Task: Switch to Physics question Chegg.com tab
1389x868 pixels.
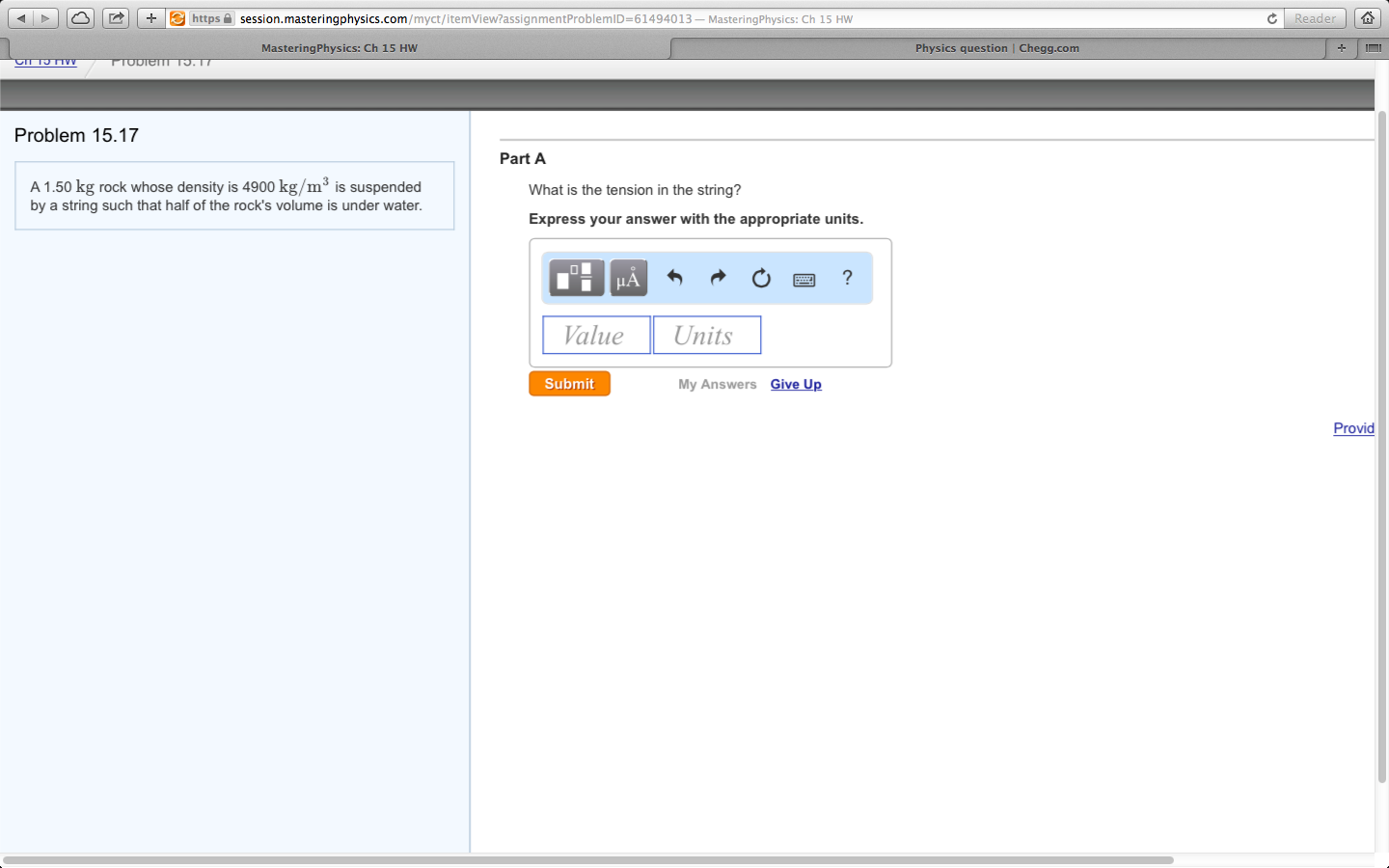Action: (x=997, y=47)
